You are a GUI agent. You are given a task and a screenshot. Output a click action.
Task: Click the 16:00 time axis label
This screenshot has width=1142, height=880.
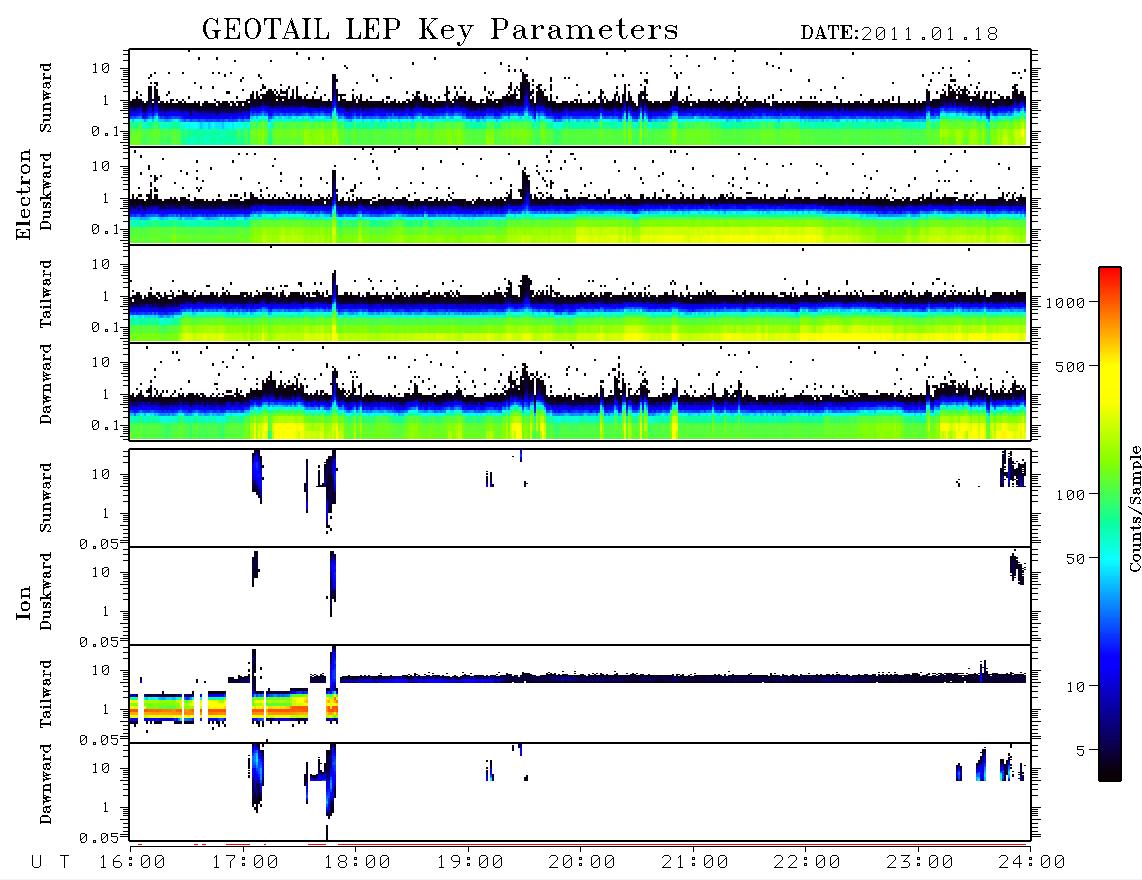point(133,863)
